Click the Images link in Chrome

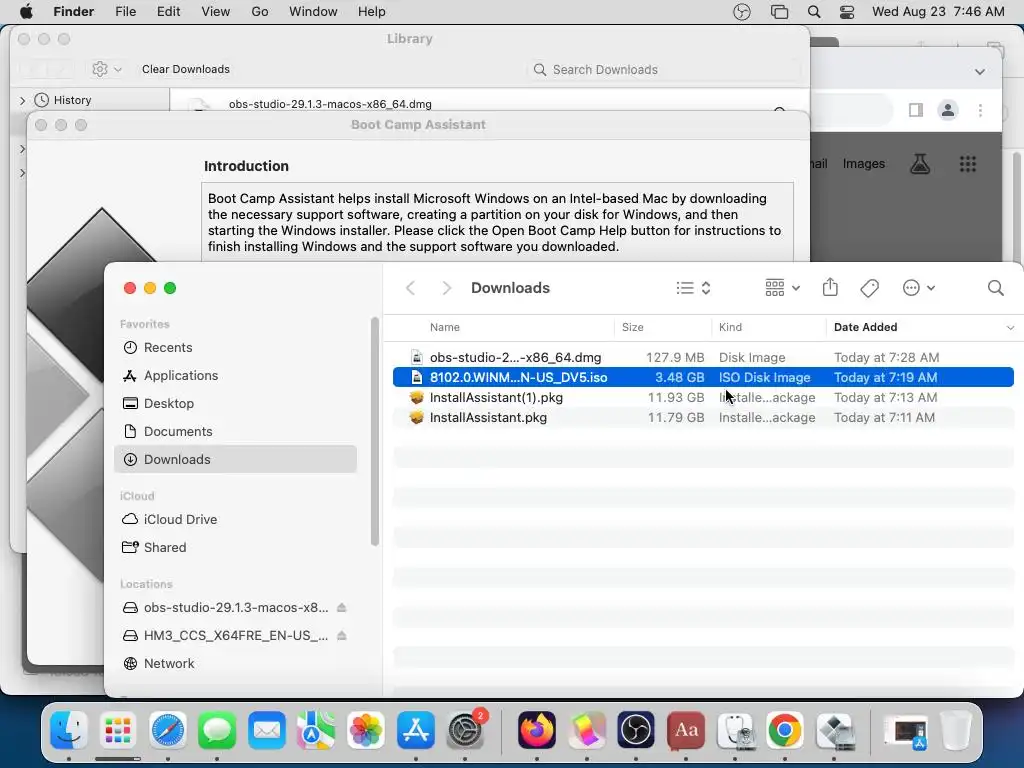click(863, 164)
